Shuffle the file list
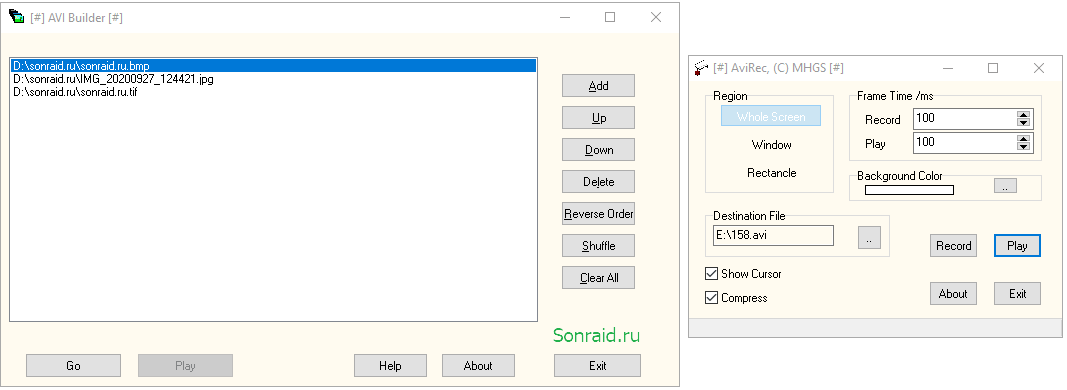 pyautogui.click(x=598, y=246)
